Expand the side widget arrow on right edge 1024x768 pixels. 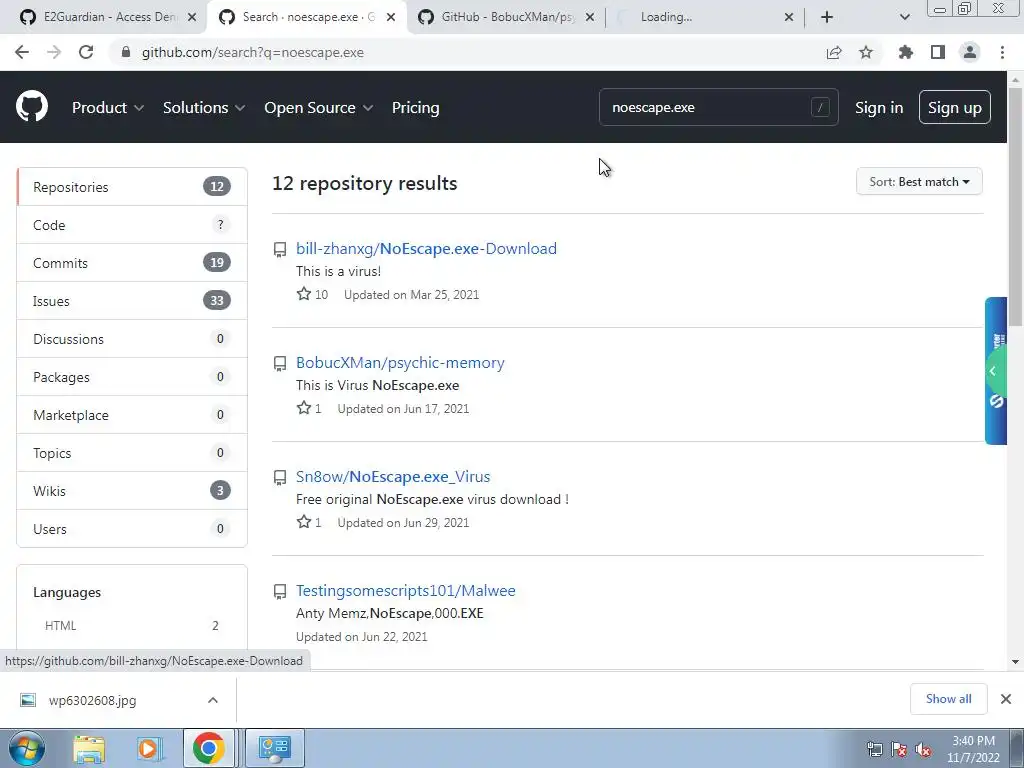click(993, 371)
